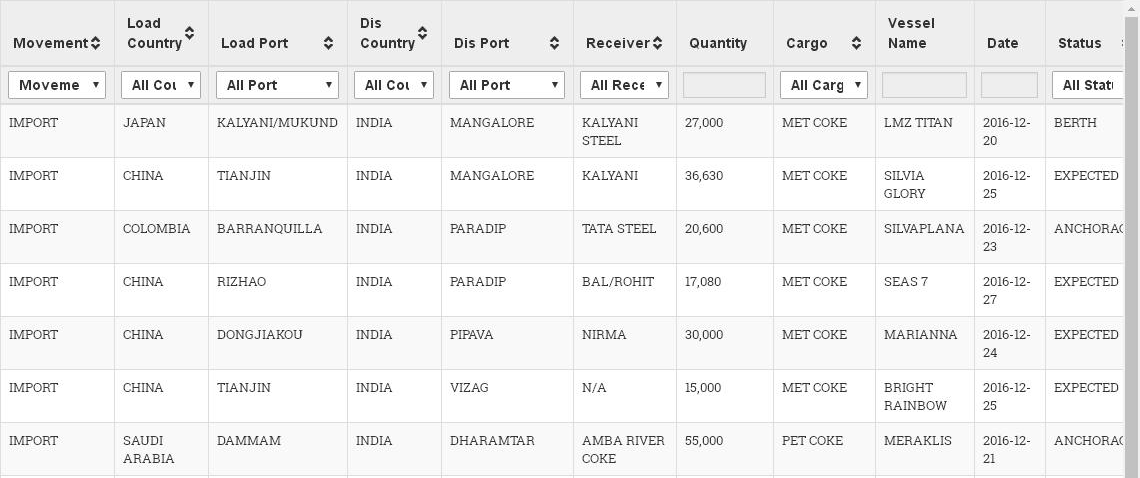Focus the Vessel Name filter field
Screen dimensions: 1140x478
924,85
